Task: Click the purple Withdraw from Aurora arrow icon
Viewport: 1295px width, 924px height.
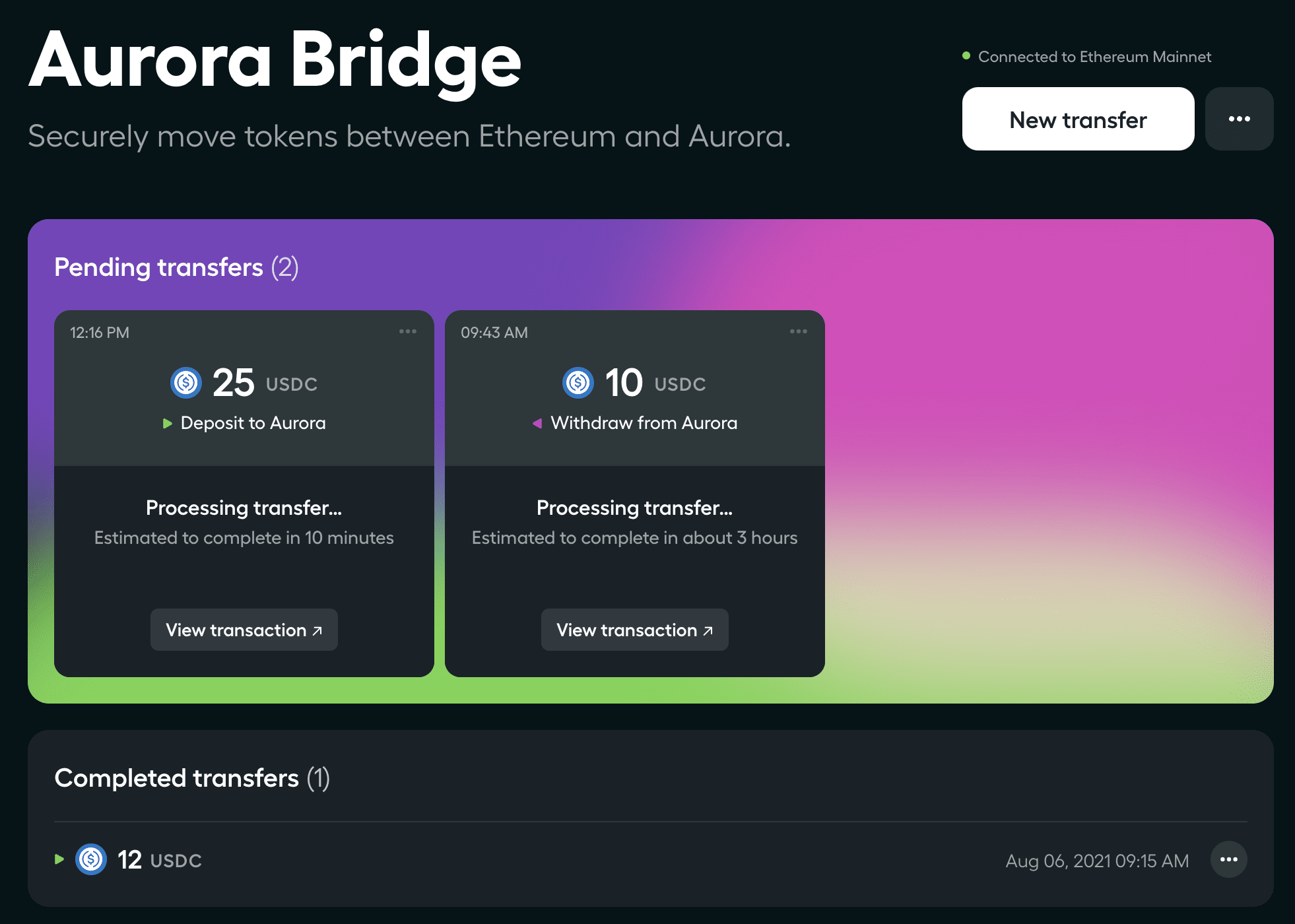Action: [537, 423]
